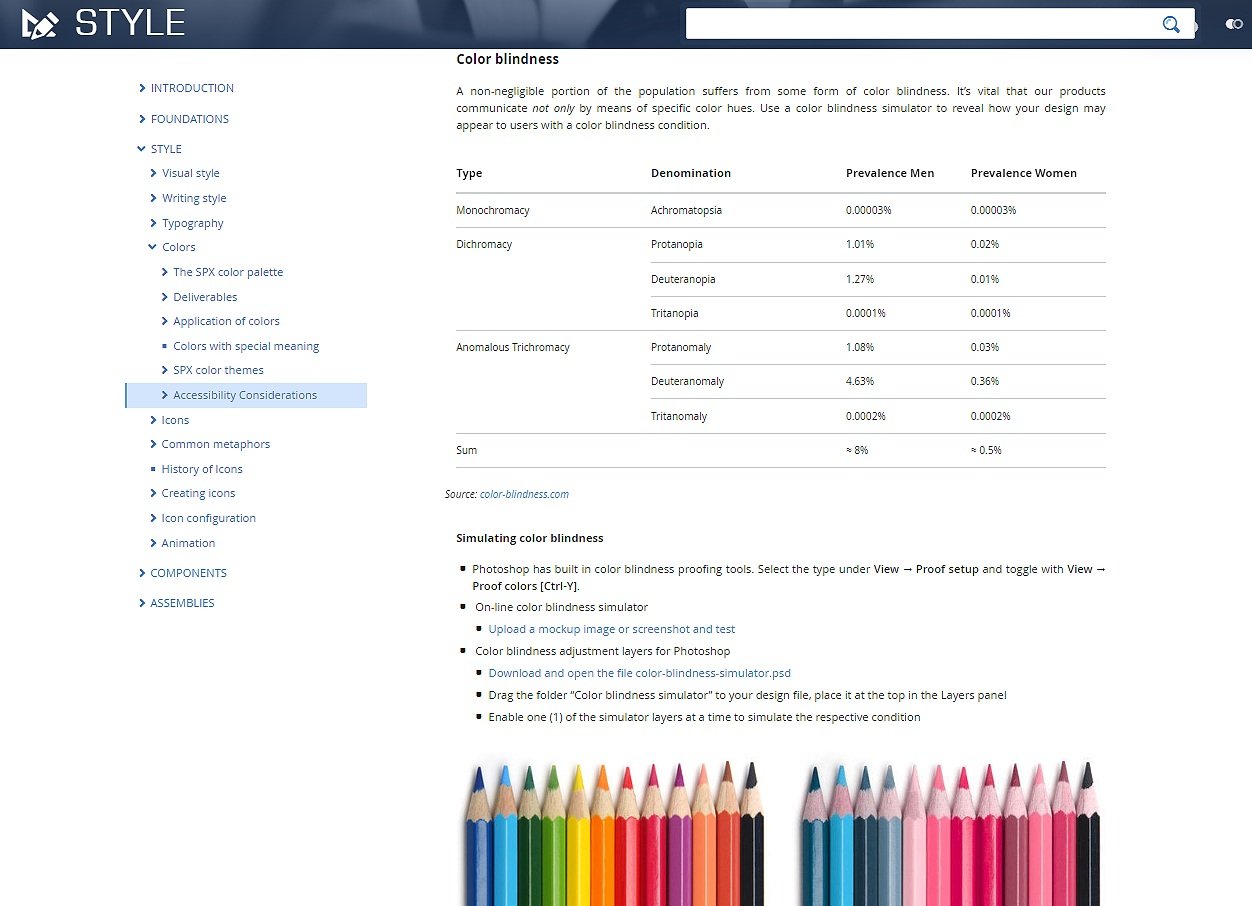Open the Icons section
Image resolution: width=1252 pixels, height=906 pixels.
pos(175,420)
